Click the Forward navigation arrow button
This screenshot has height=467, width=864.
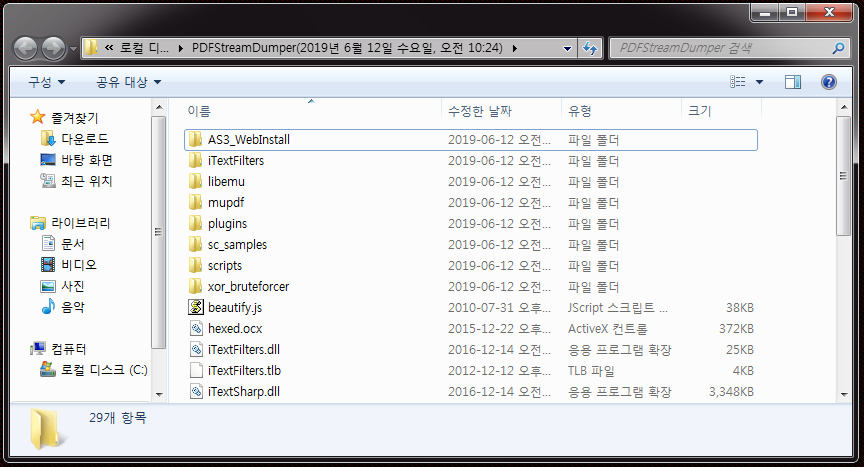coord(53,48)
